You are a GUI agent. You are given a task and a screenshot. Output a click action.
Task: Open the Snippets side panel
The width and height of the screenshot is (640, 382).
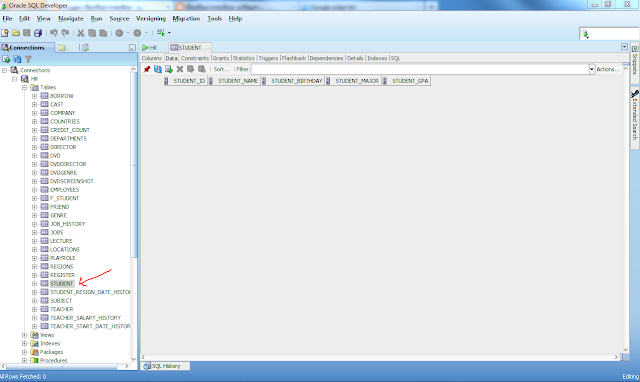point(635,62)
